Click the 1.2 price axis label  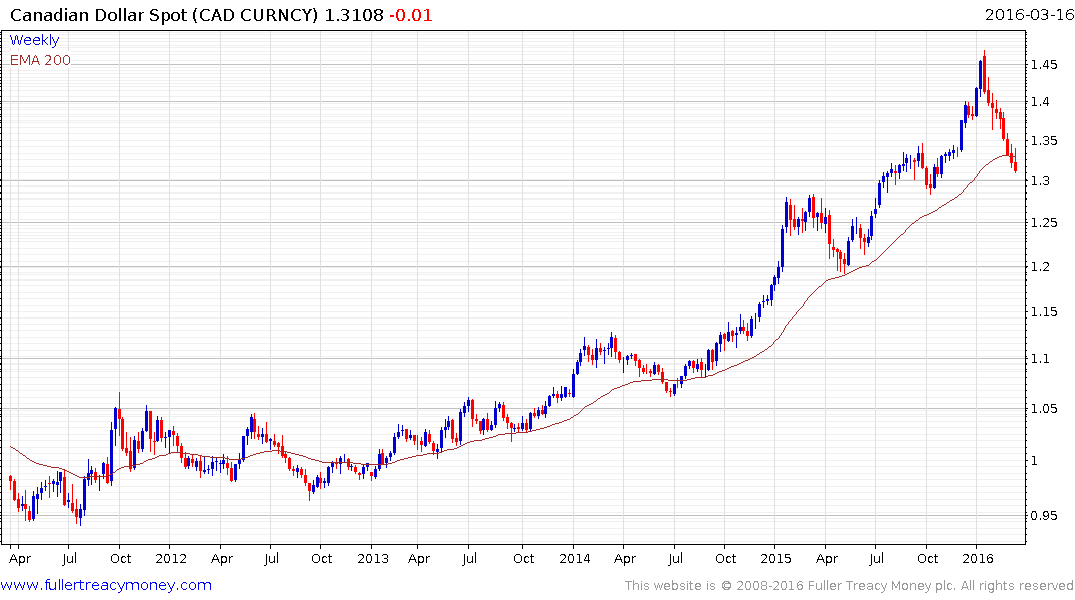pos(1040,267)
